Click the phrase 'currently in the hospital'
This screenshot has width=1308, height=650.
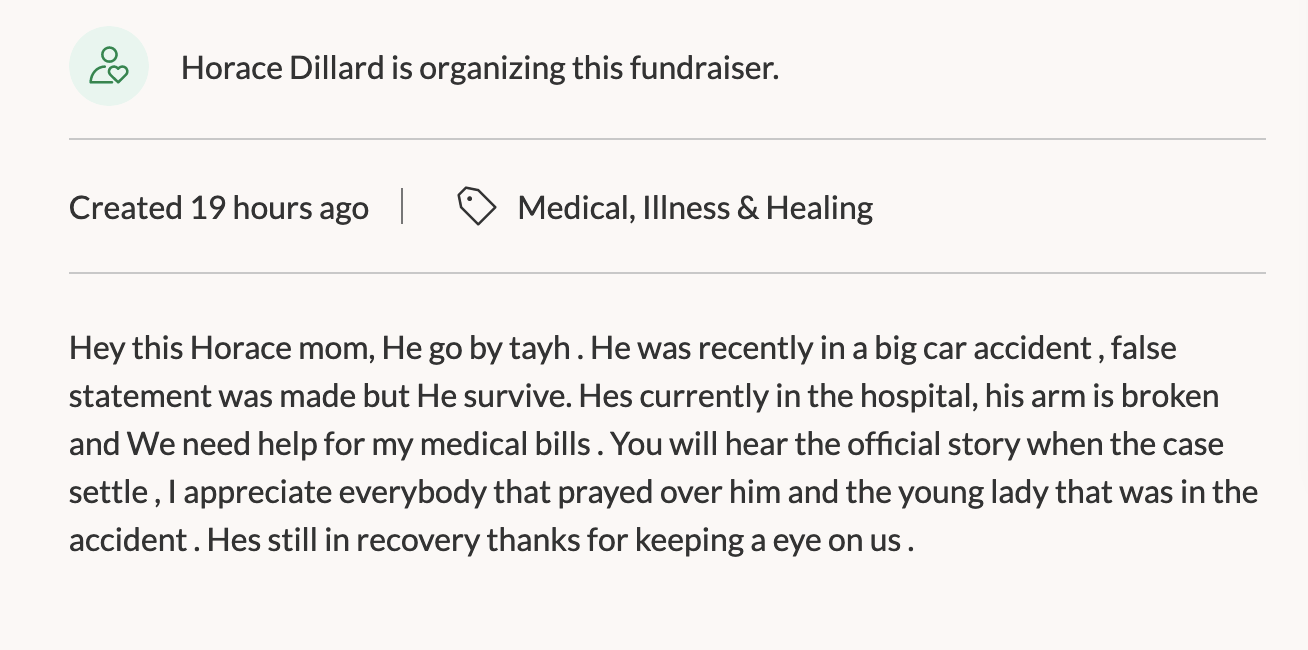pyautogui.click(x=807, y=397)
